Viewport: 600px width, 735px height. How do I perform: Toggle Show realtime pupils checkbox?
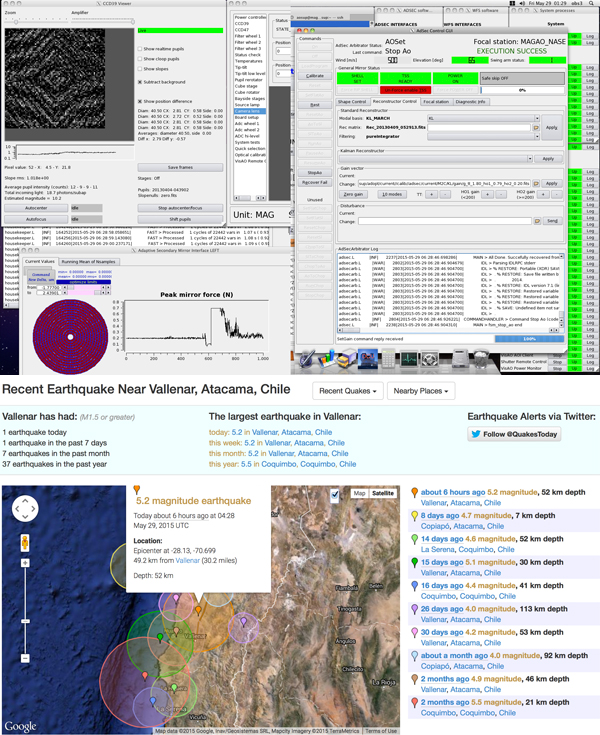coord(140,49)
